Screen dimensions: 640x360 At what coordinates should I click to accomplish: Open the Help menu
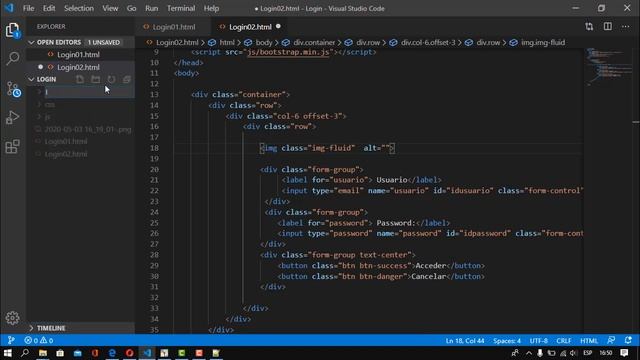(211, 8)
